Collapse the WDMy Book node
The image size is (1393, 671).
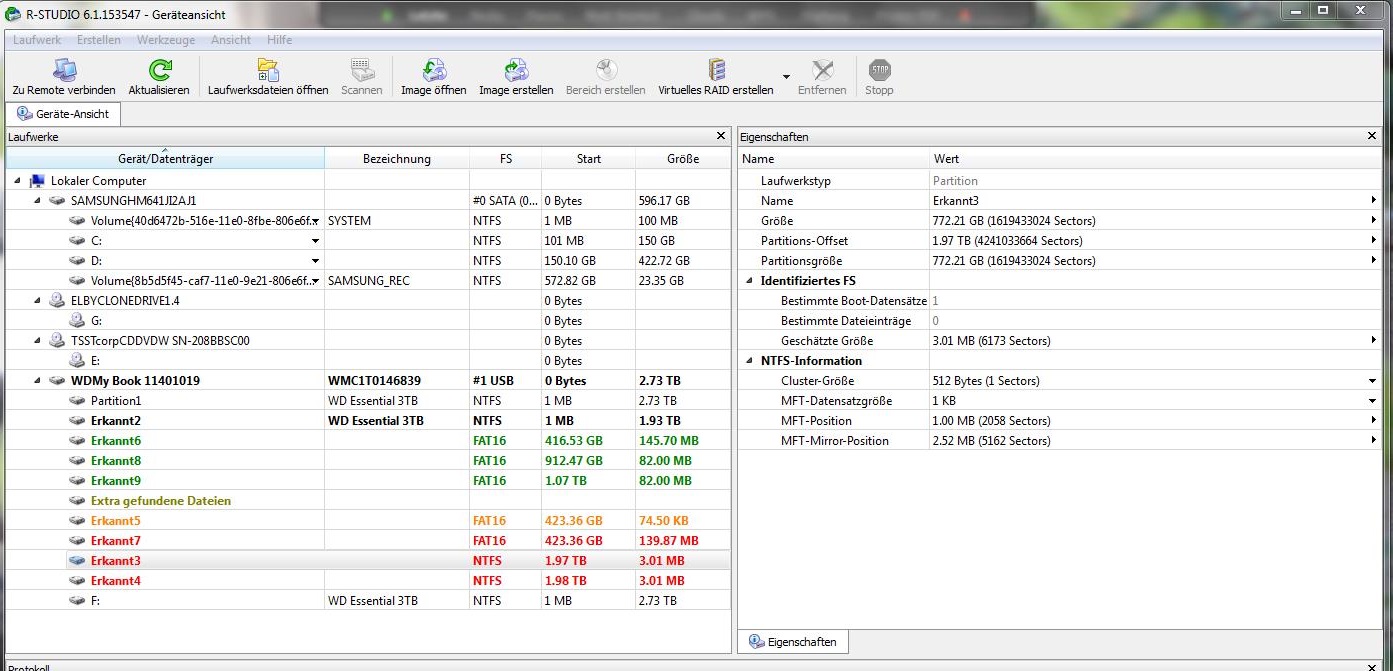click(x=37, y=381)
